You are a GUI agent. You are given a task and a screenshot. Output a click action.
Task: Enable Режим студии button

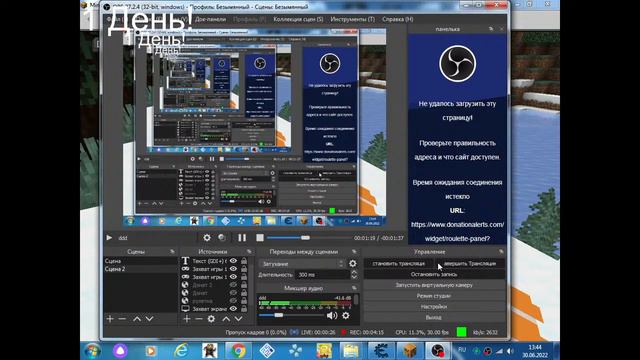[x=434, y=296]
